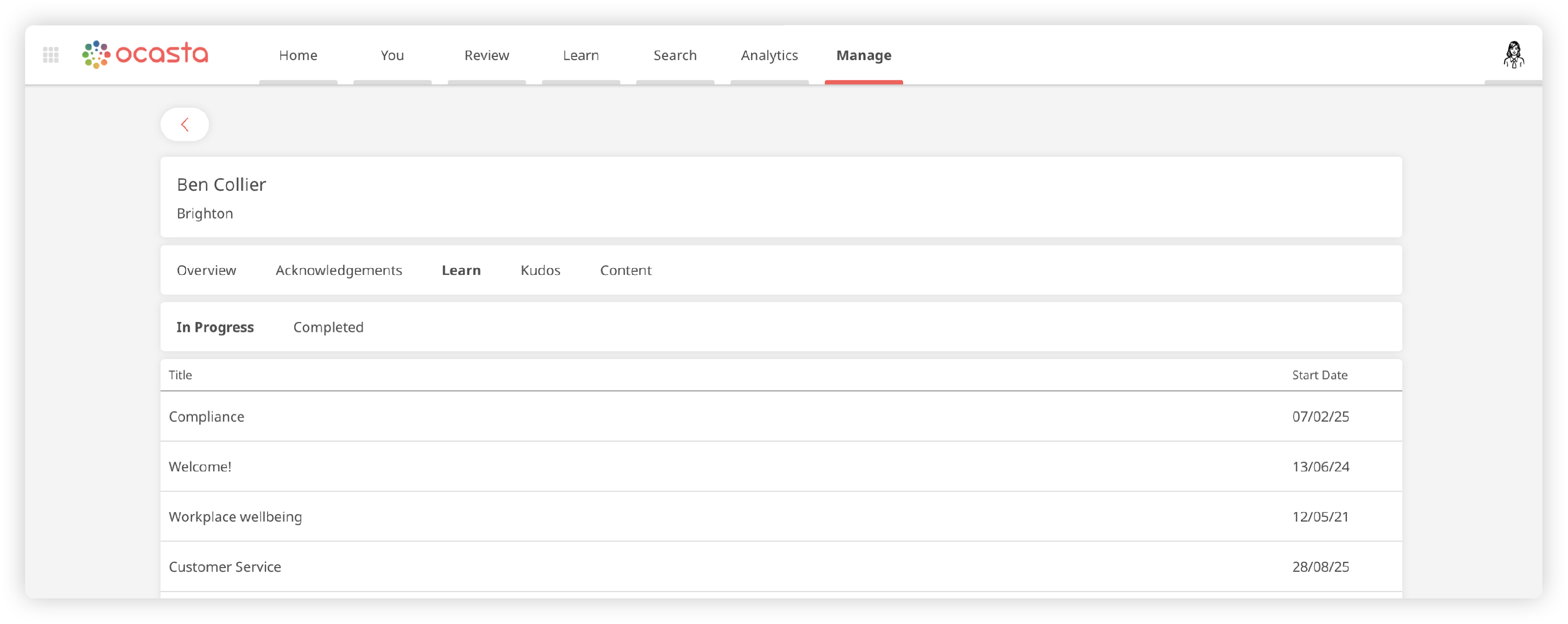Switch to the Overview profile tab
The image size is (1568, 624).
pyautogui.click(x=206, y=270)
